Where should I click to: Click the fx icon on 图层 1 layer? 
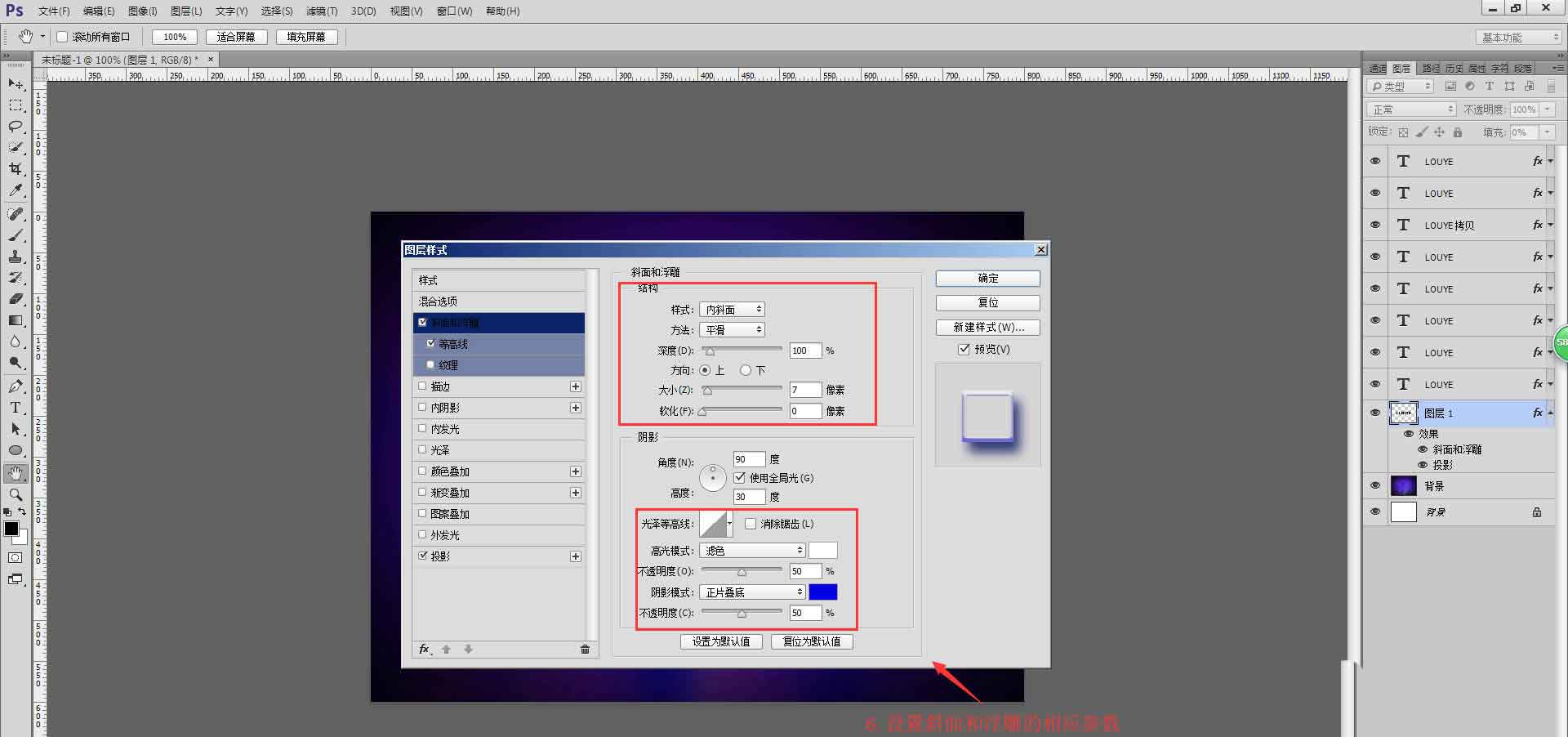click(x=1537, y=413)
